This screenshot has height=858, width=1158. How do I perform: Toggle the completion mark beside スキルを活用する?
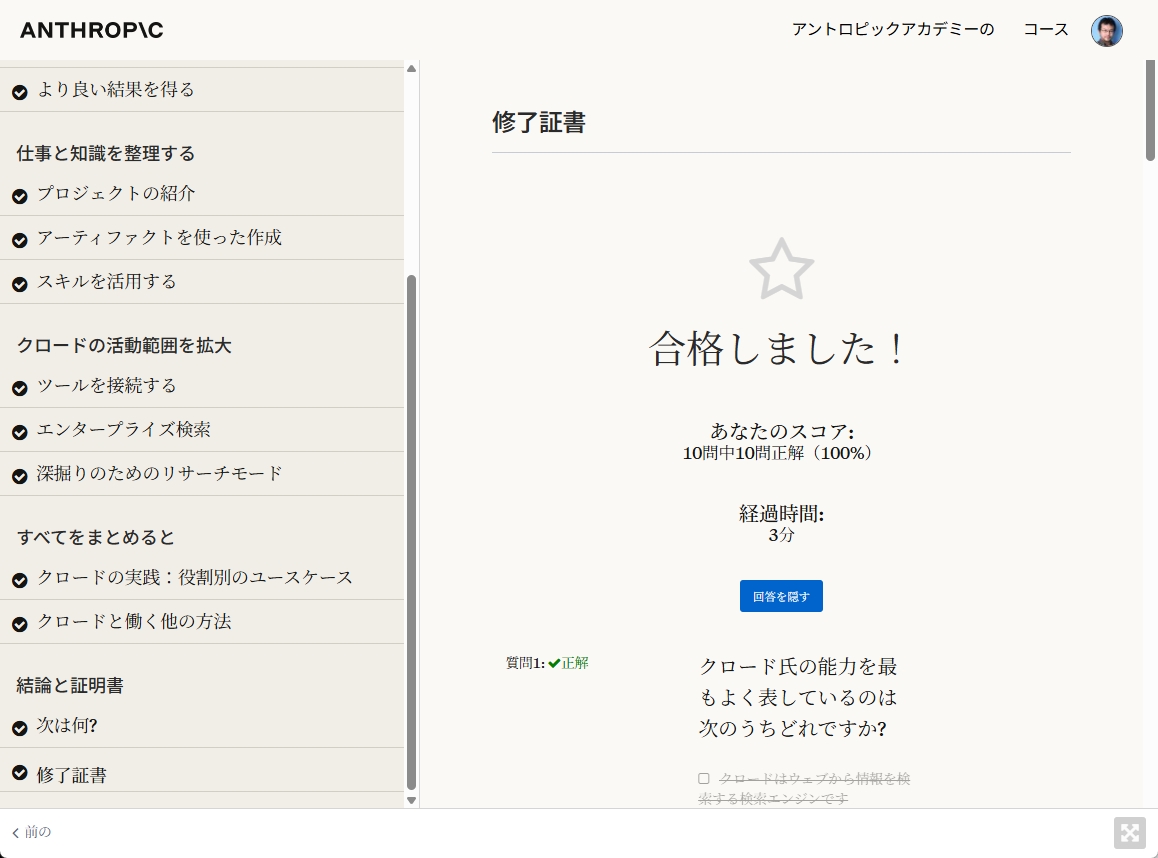pos(20,283)
